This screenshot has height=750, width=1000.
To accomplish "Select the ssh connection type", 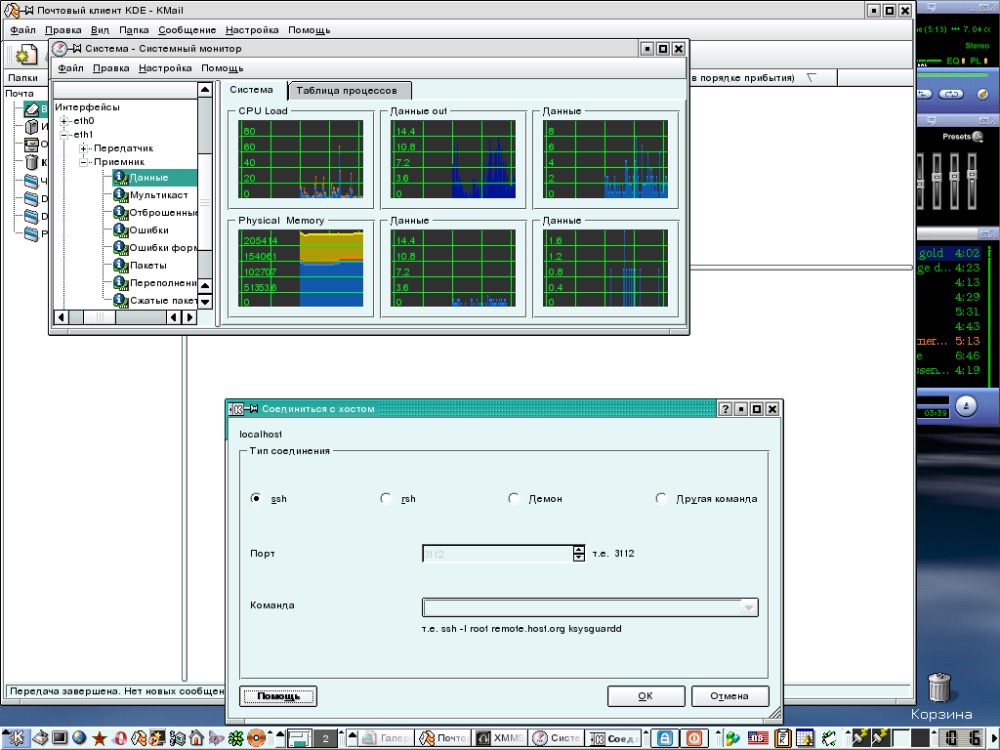I will pyautogui.click(x=256, y=498).
